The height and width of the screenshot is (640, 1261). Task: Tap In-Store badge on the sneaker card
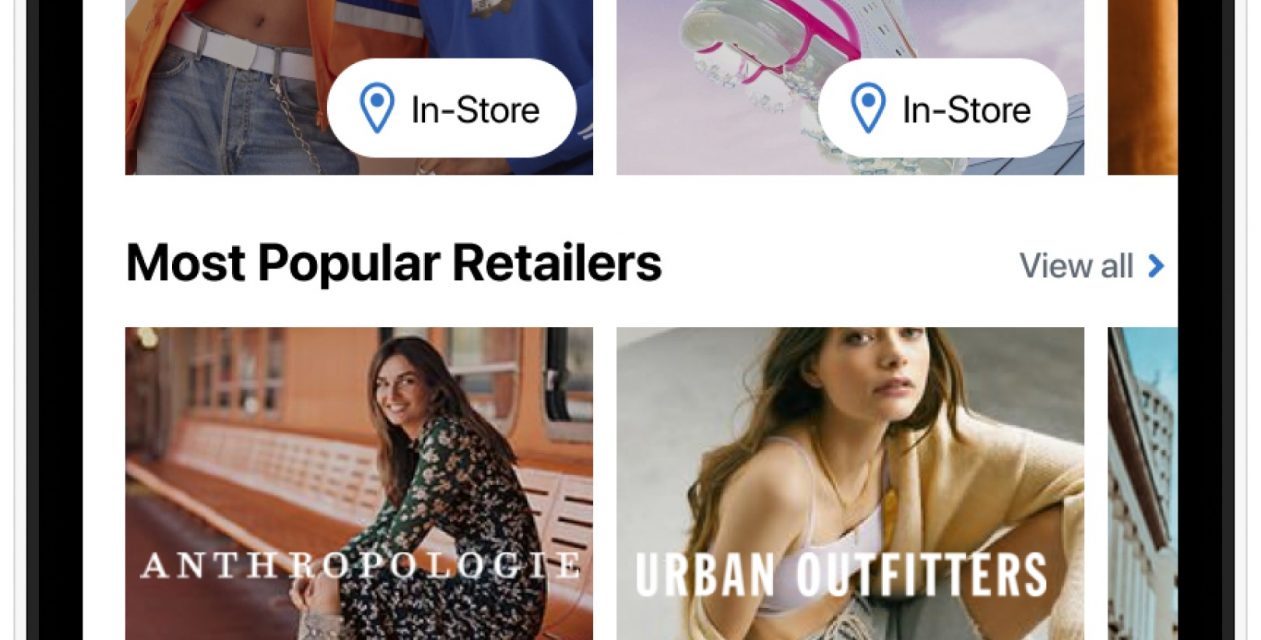(942, 108)
